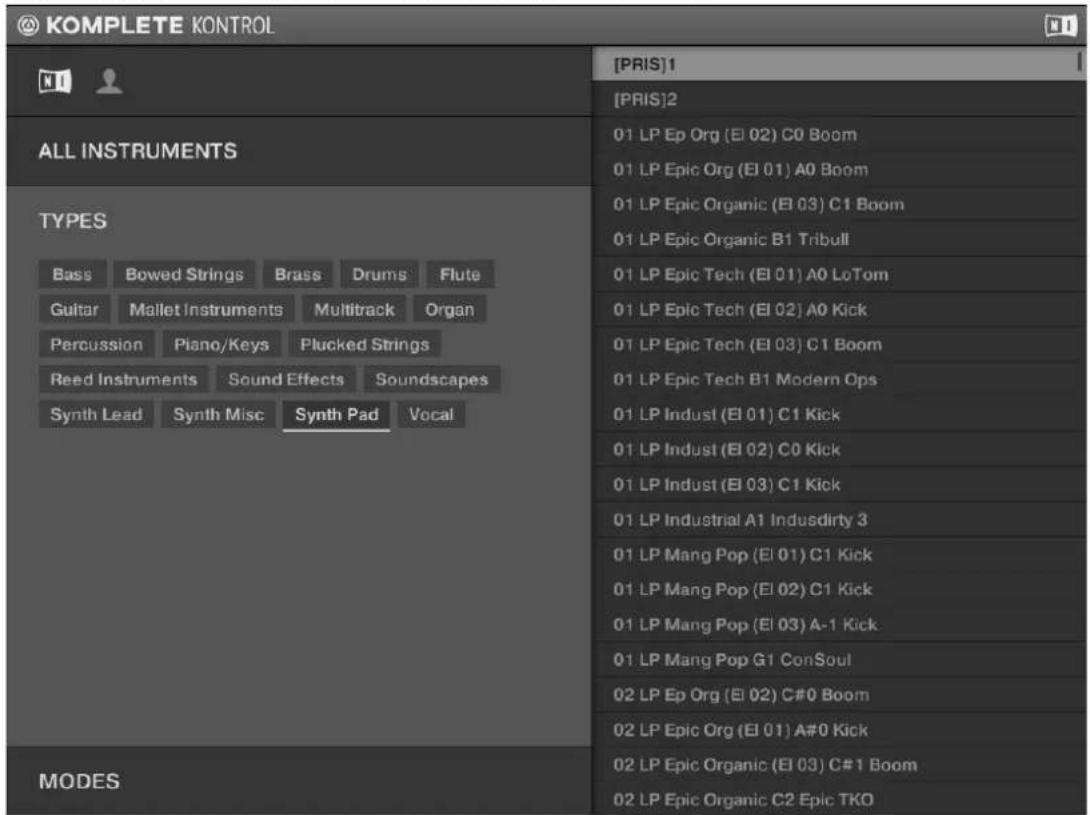Open 02 LP Epic Org (El 01) A#0 Kick
Image resolution: width=1090 pixels, height=815 pixels.
839,730
